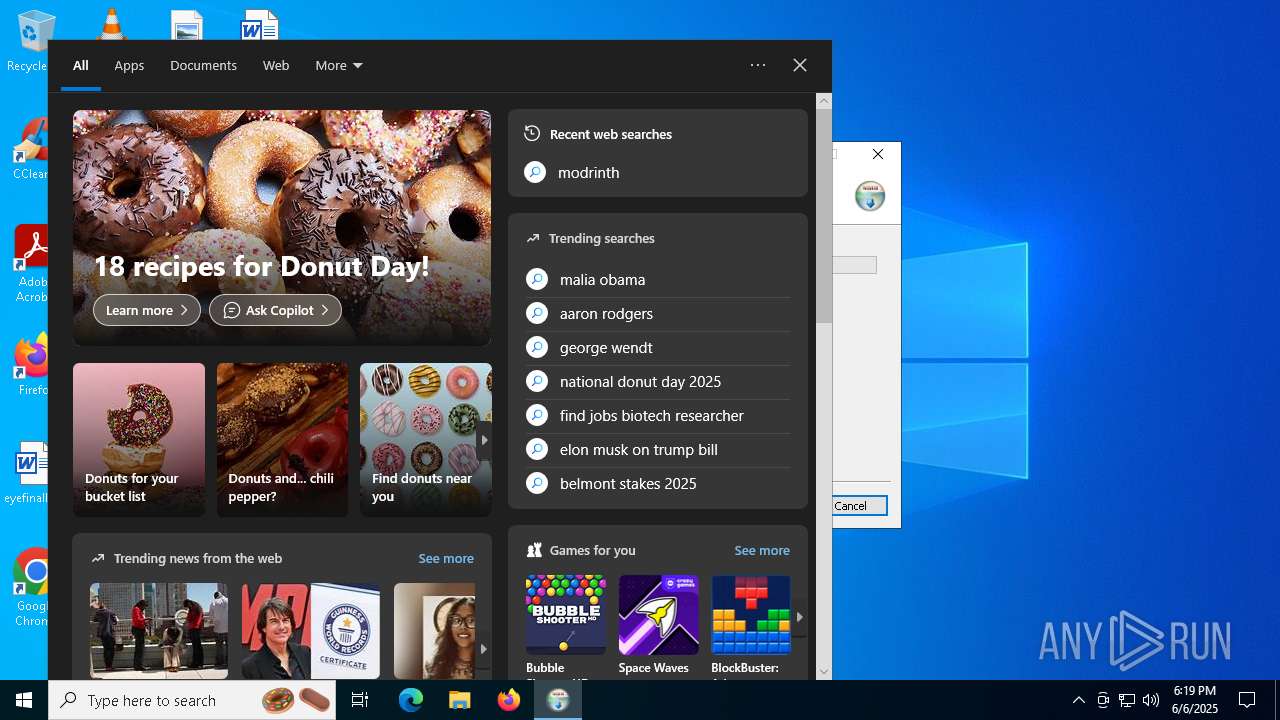The image size is (1280, 720).
Task: Open the Space Waves game tile
Action: pos(658,626)
